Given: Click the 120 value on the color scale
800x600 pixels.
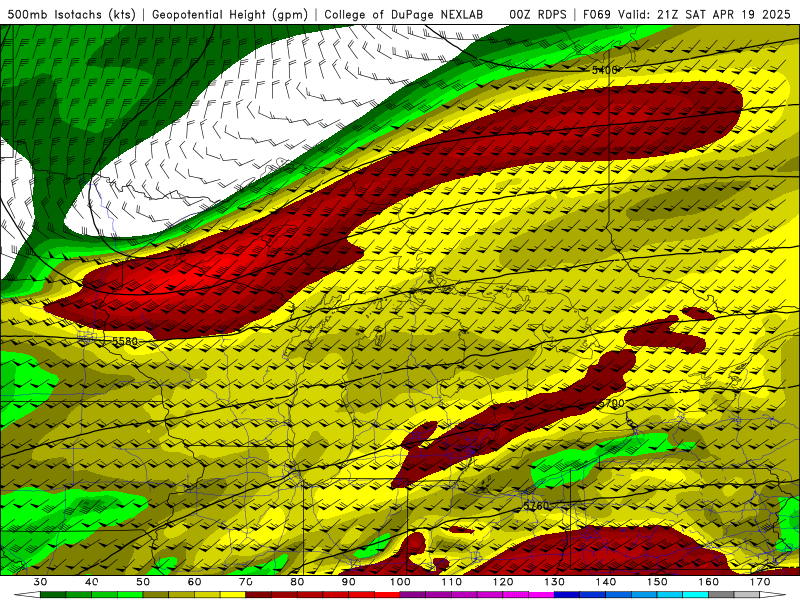Looking at the screenshot, I should click(x=503, y=582).
